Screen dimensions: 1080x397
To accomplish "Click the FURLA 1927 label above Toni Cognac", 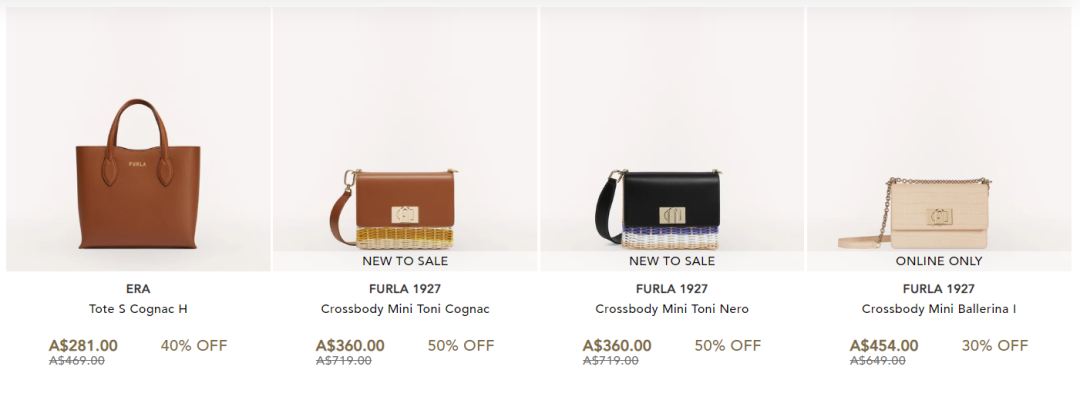I will [x=405, y=289].
